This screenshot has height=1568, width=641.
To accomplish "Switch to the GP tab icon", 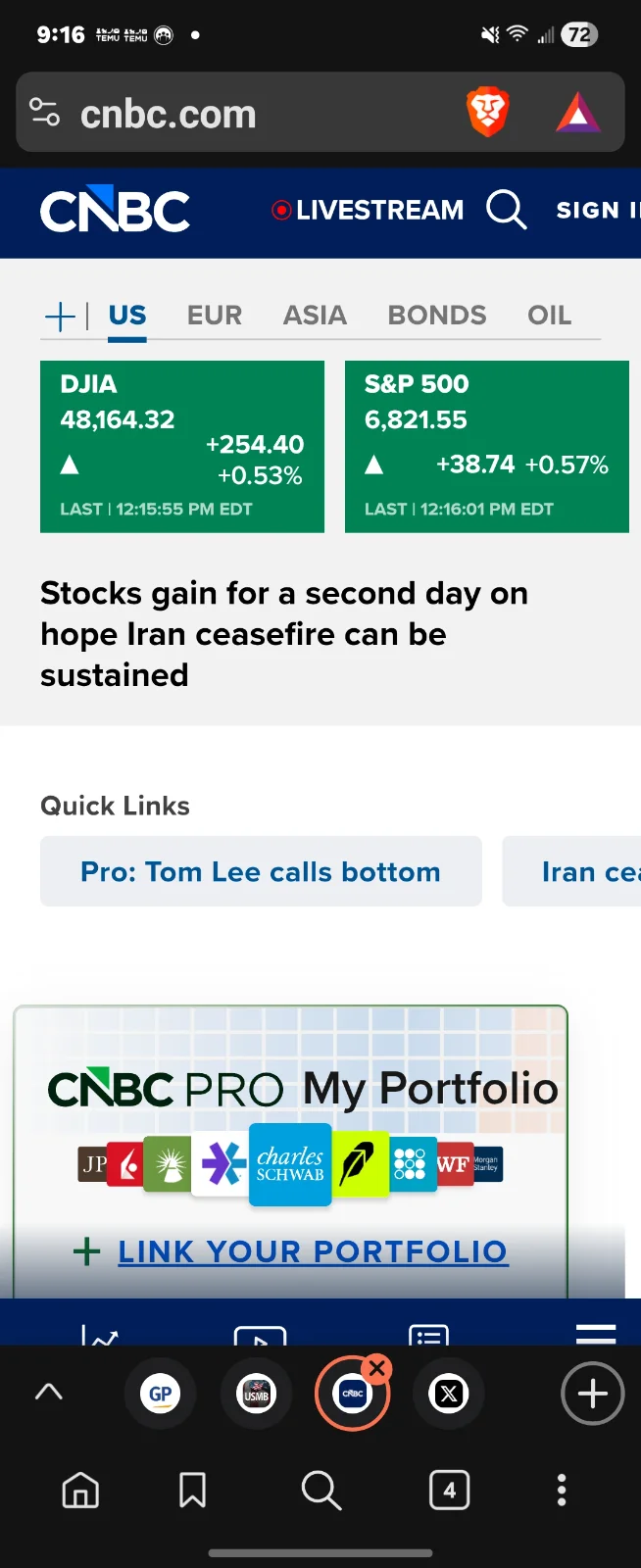I will coord(160,1394).
